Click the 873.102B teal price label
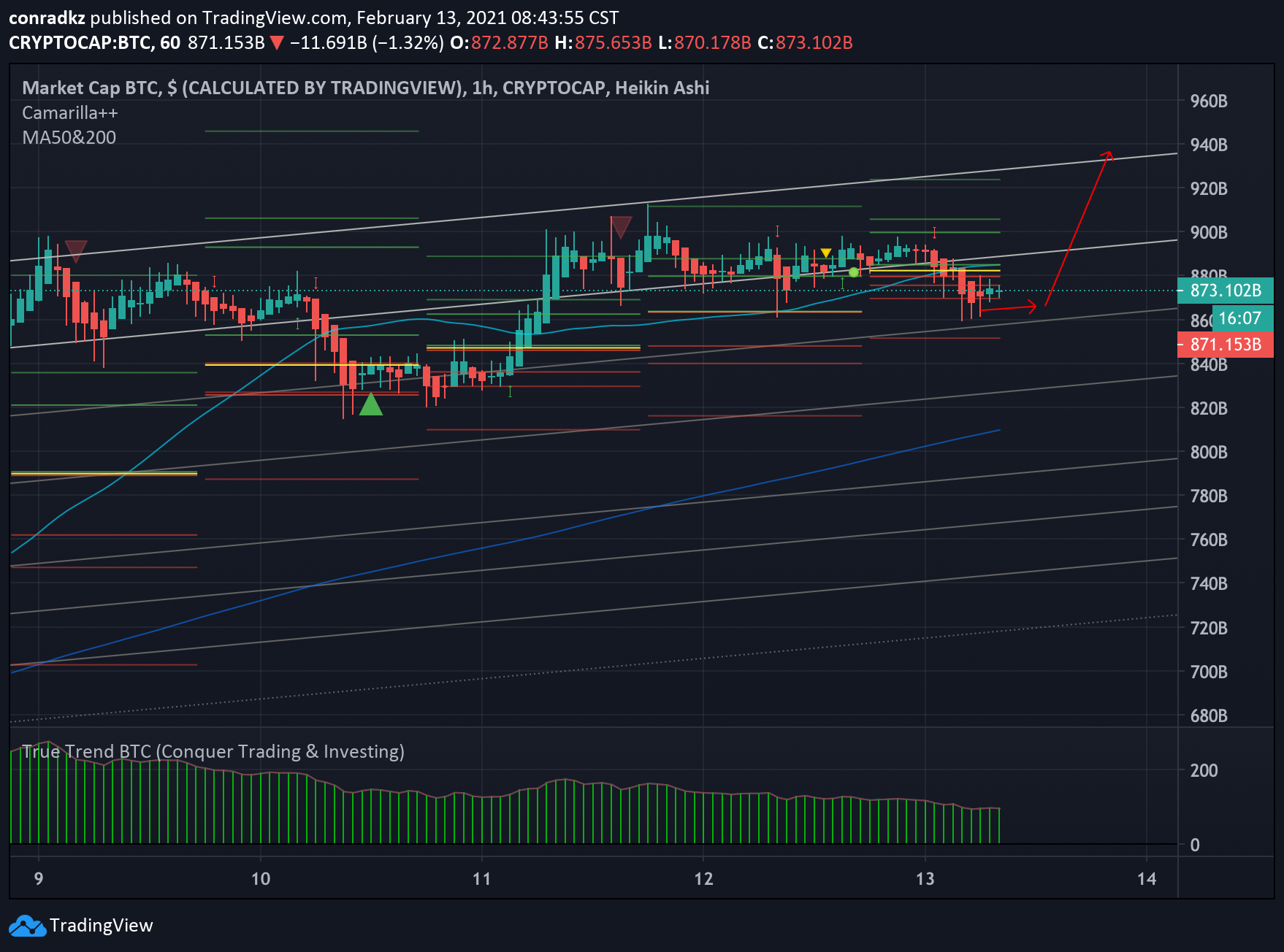Image resolution: width=1284 pixels, height=952 pixels. 1226,291
